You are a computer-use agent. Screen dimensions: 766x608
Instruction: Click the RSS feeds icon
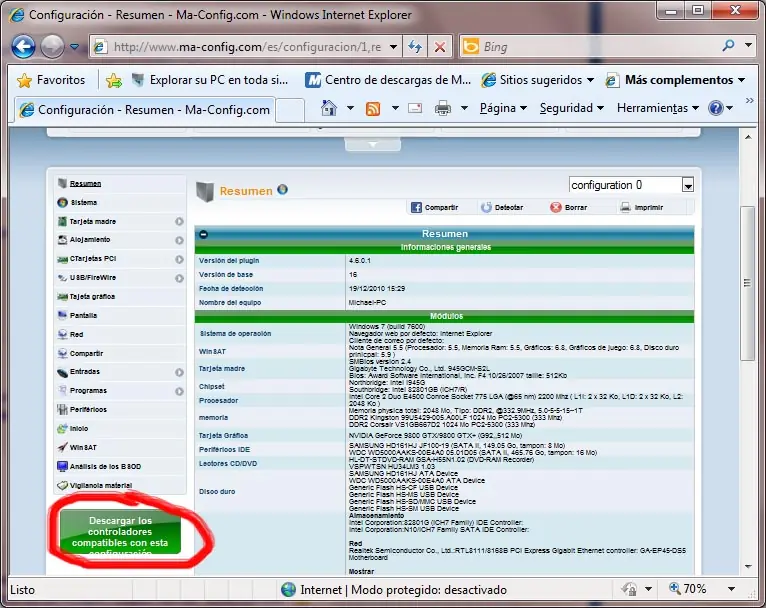[x=373, y=108]
